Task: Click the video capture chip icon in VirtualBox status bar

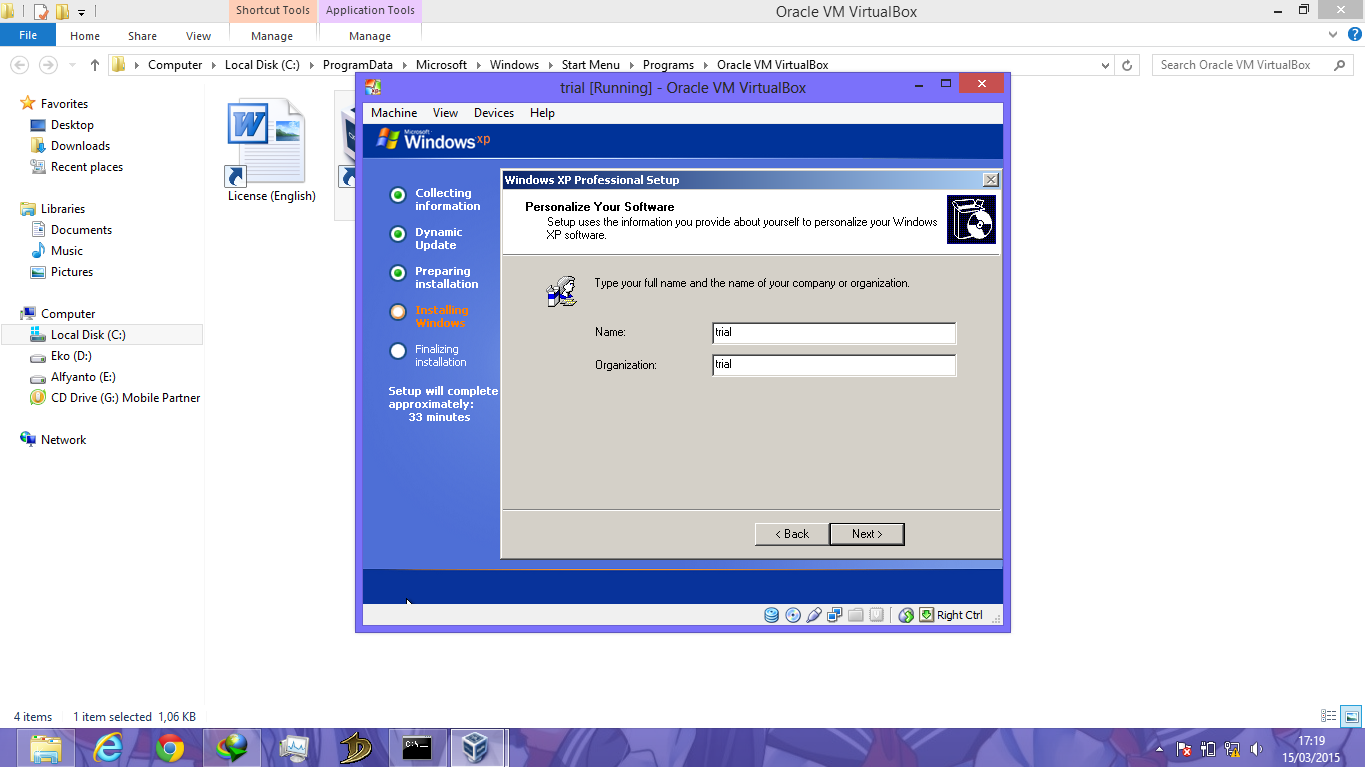Action: tap(876, 615)
